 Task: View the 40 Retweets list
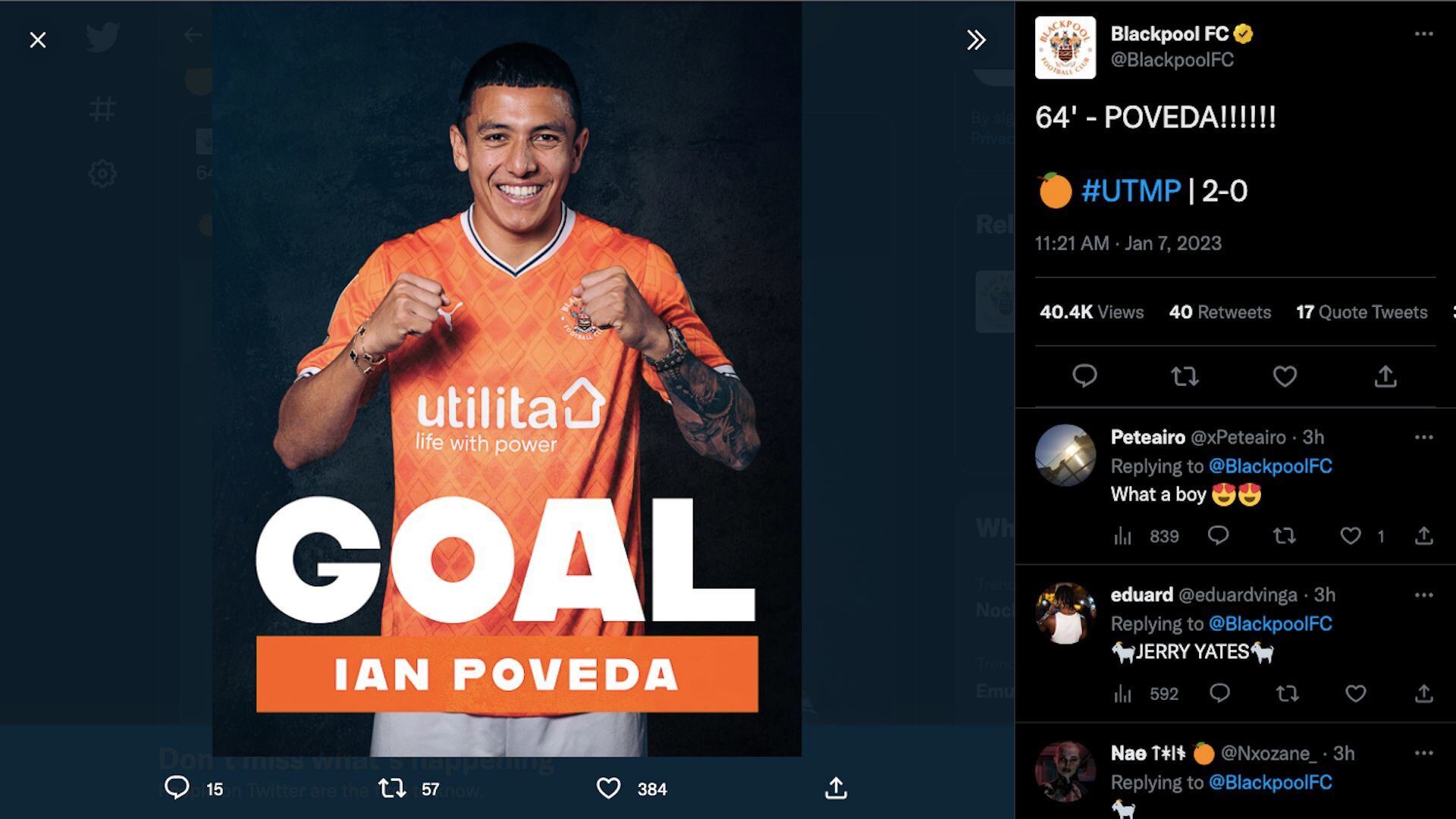1219,312
